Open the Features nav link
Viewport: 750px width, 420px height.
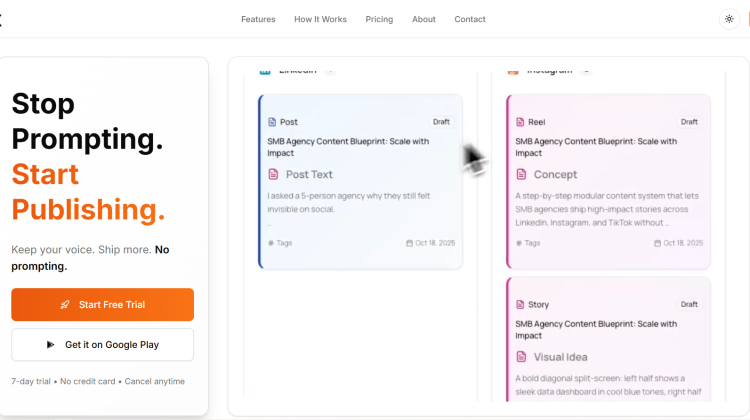click(x=258, y=19)
